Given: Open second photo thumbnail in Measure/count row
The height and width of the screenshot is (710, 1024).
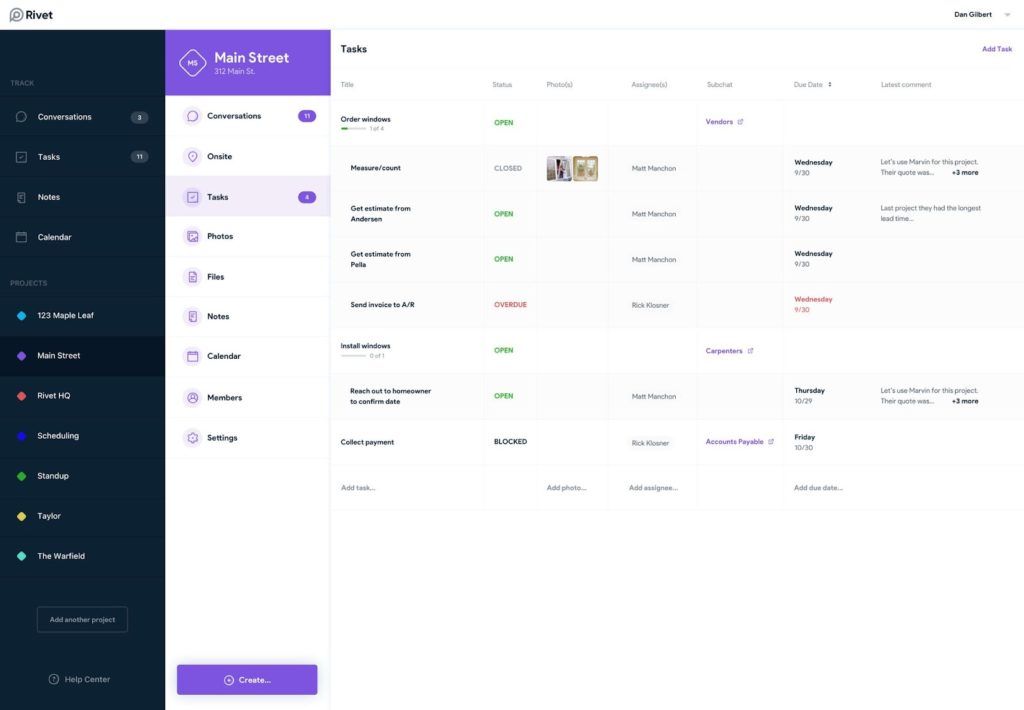Looking at the screenshot, I should 585,169.
